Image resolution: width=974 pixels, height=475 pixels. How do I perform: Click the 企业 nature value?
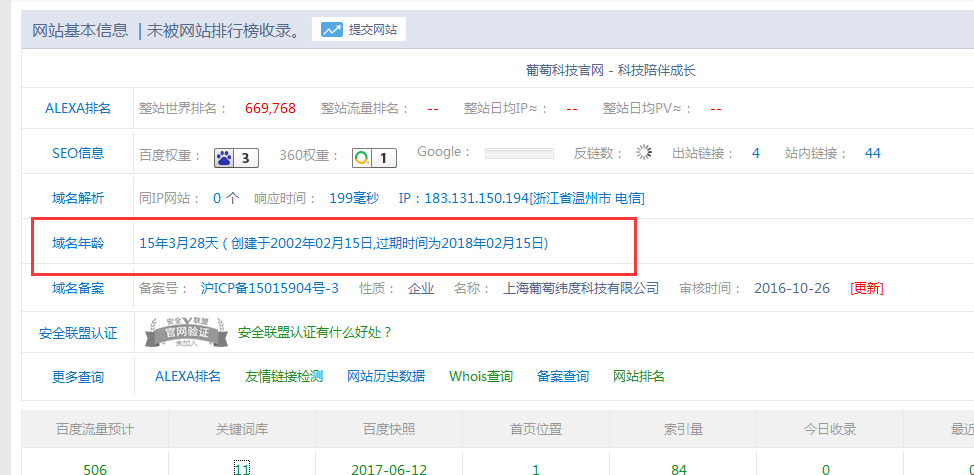point(421,288)
